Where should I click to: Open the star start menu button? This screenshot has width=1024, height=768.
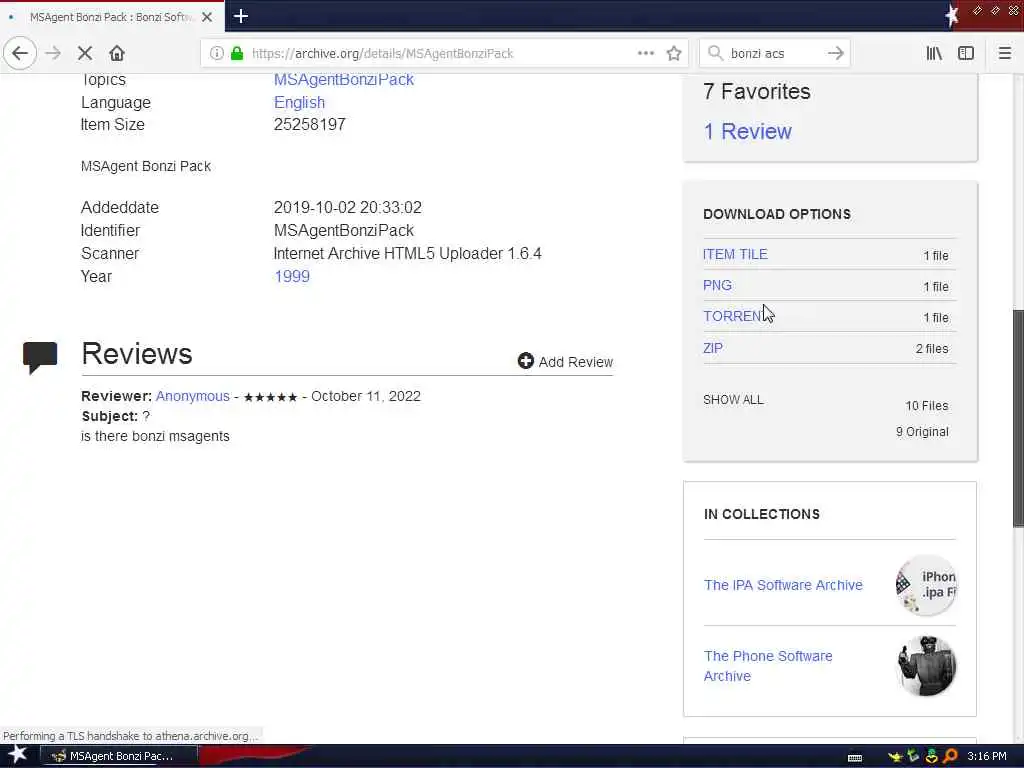click(x=18, y=754)
